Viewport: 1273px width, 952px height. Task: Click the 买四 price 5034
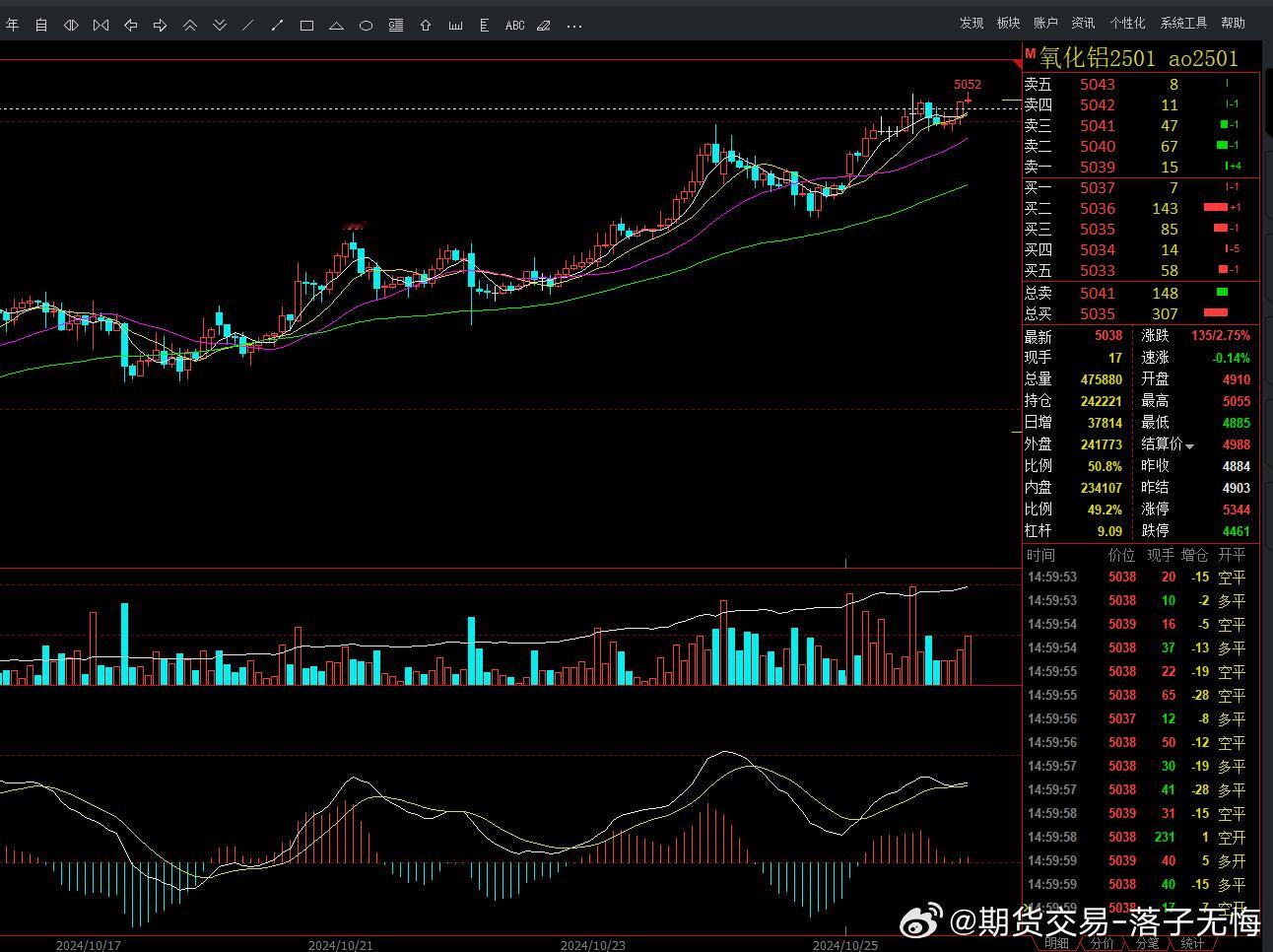click(1098, 250)
